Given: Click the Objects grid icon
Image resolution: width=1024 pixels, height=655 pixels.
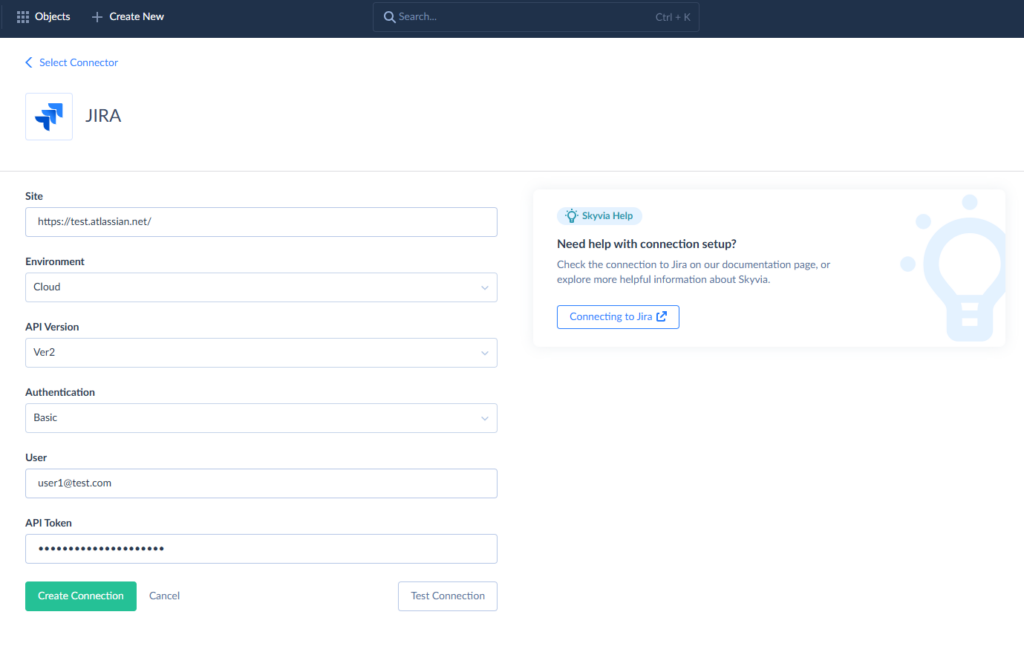Looking at the screenshot, I should pyautogui.click(x=23, y=16).
